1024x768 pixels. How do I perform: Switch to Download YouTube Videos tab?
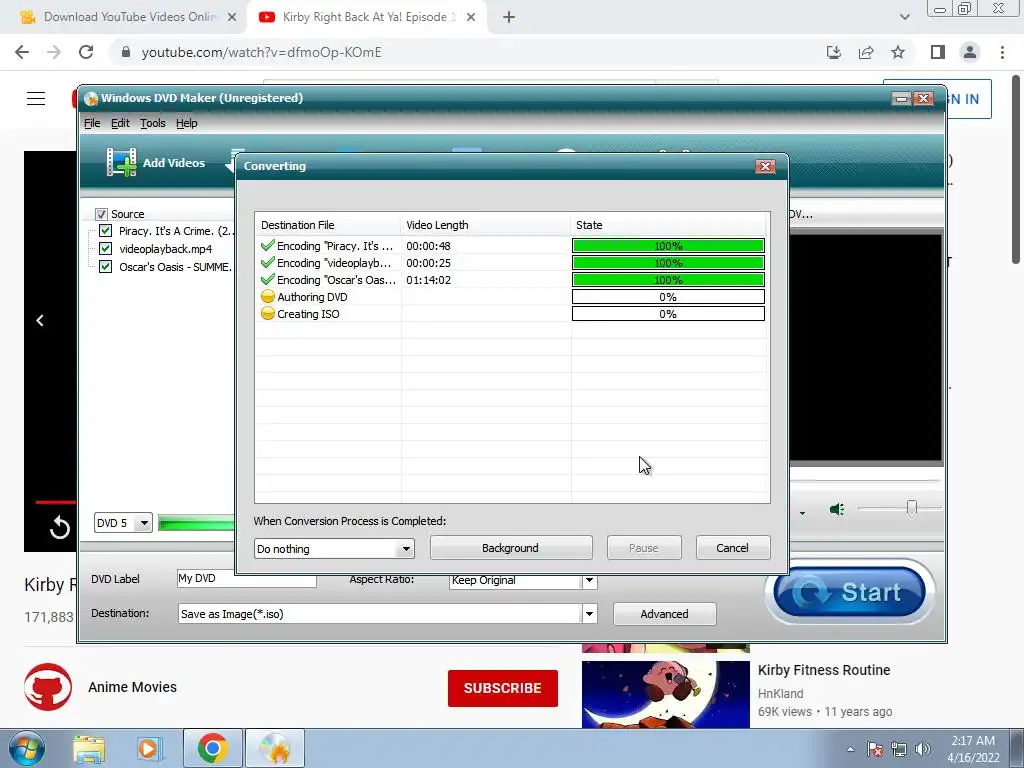[129, 17]
